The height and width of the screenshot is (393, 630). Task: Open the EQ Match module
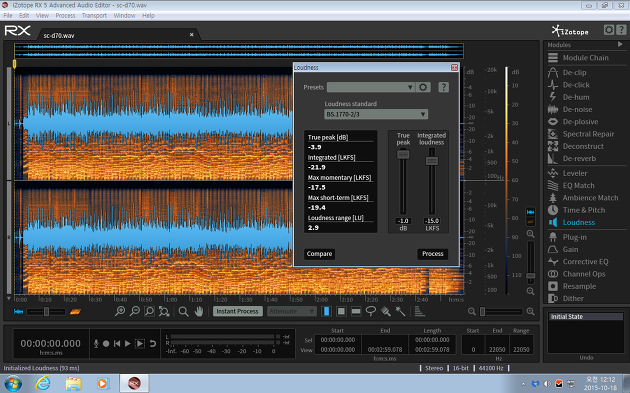click(571, 186)
